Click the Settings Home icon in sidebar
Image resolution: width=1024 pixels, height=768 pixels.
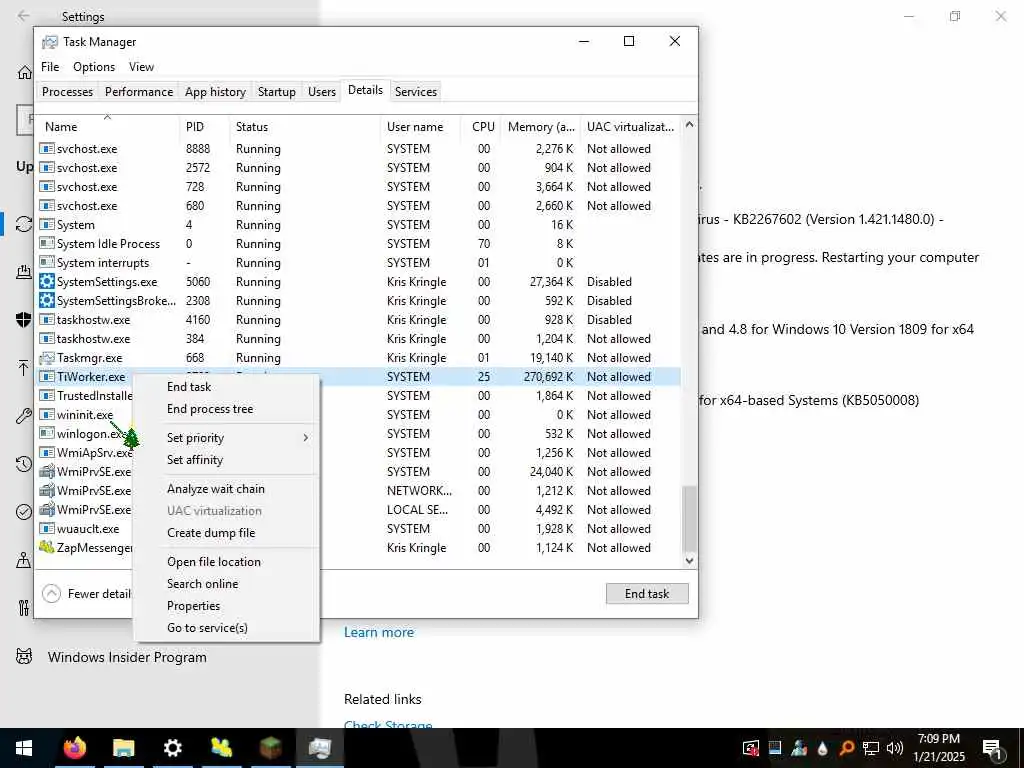tap(24, 72)
